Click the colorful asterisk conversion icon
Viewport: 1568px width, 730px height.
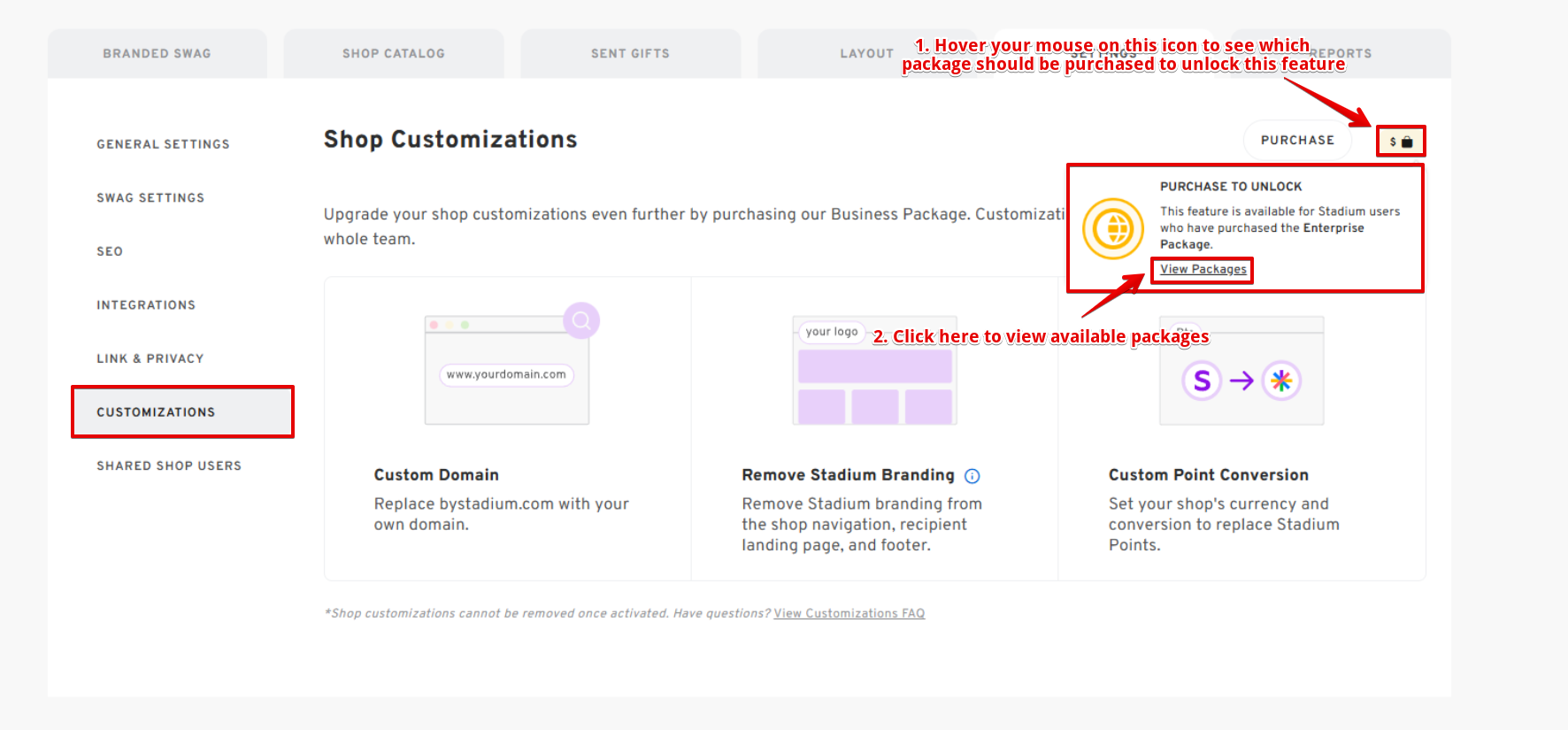pos(1281,380)
